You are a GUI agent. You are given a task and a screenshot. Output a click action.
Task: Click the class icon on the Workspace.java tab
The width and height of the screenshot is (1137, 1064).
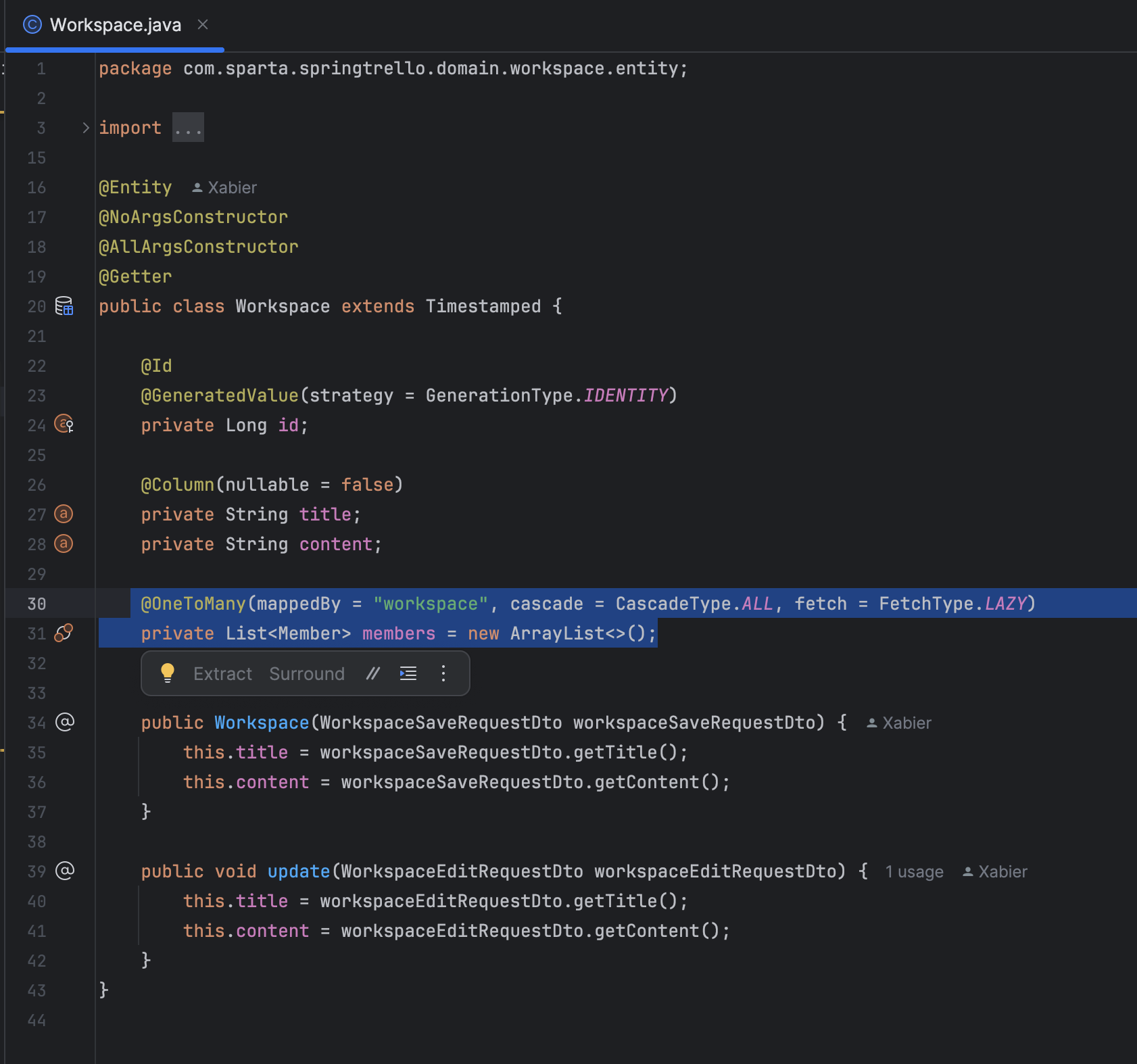[x=32, y=25]
